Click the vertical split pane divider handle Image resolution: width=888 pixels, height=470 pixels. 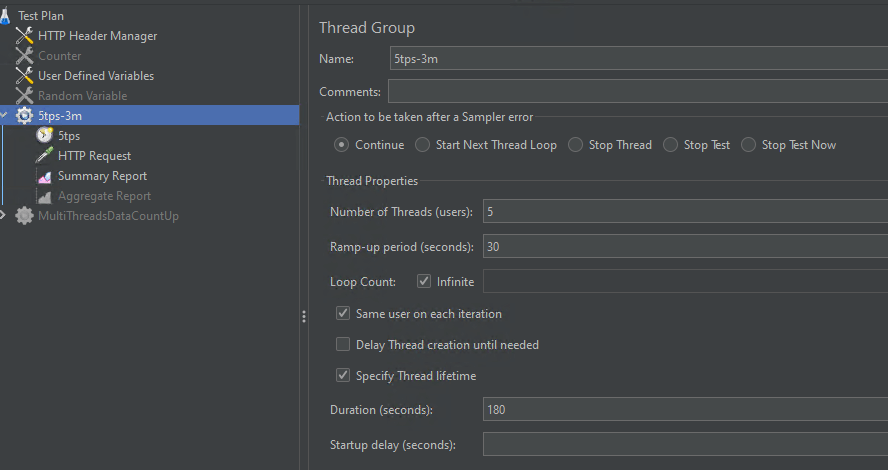[304, 317]
